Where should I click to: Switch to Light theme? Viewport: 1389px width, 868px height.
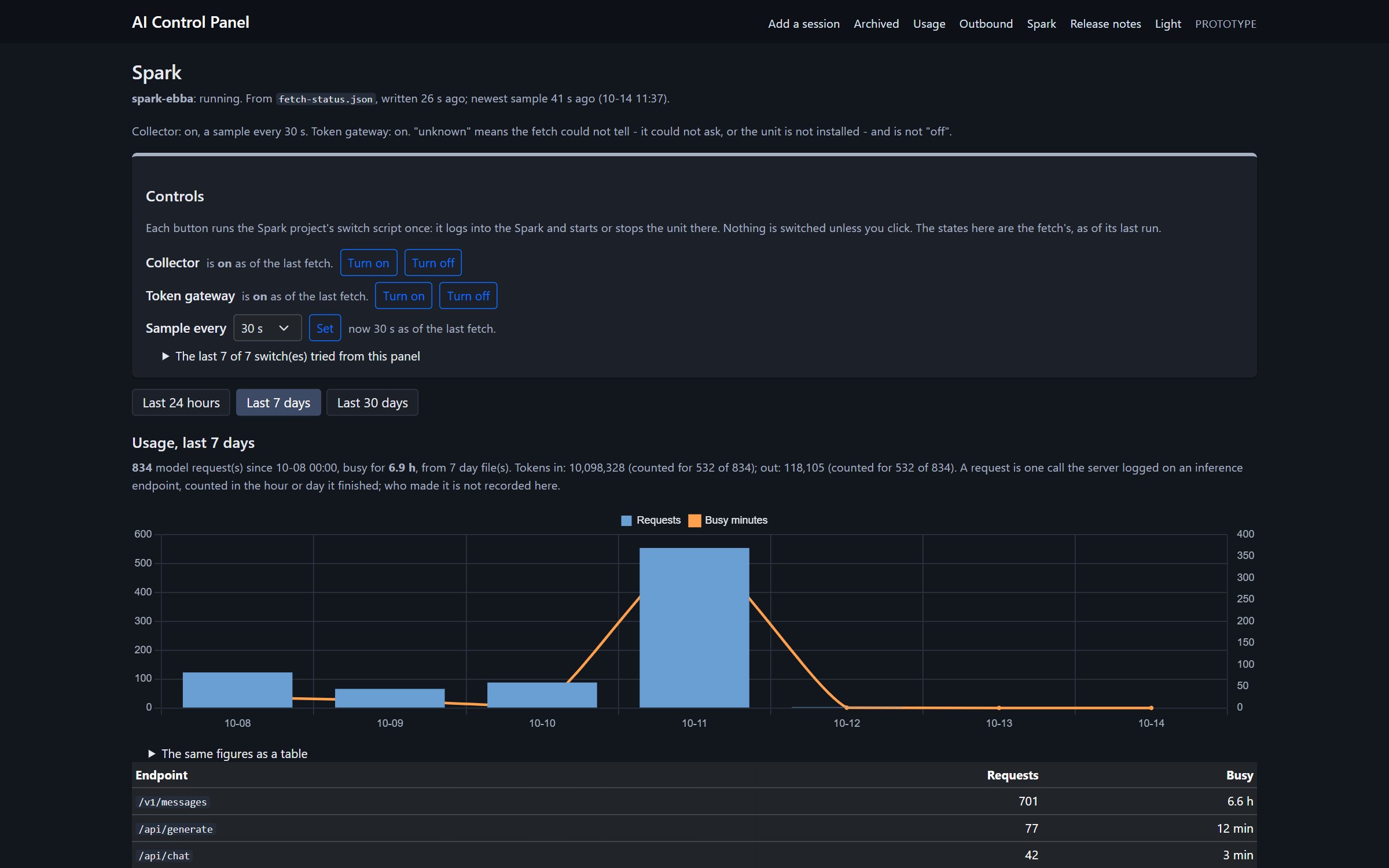coord(1168,24)
